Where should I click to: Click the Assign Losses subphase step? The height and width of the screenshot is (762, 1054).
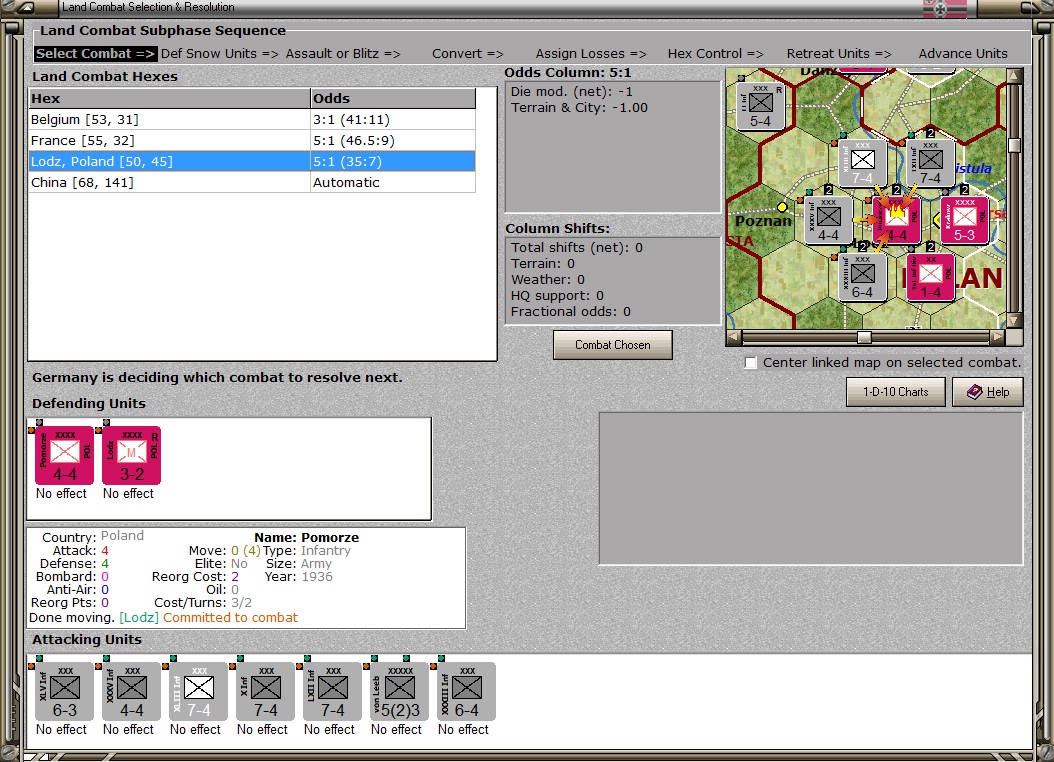coord(591,54)
